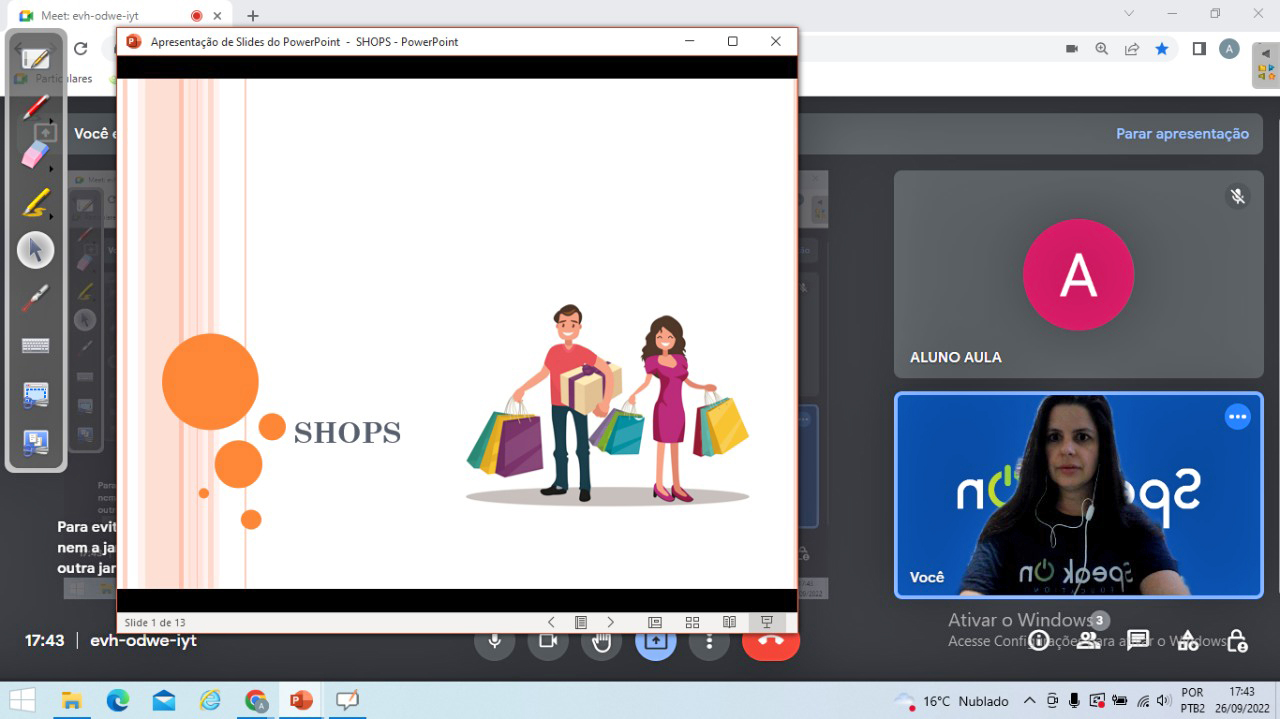Mute the microphone in Meet
Viewport: 1280px width, 719px height.
point(494,641)
